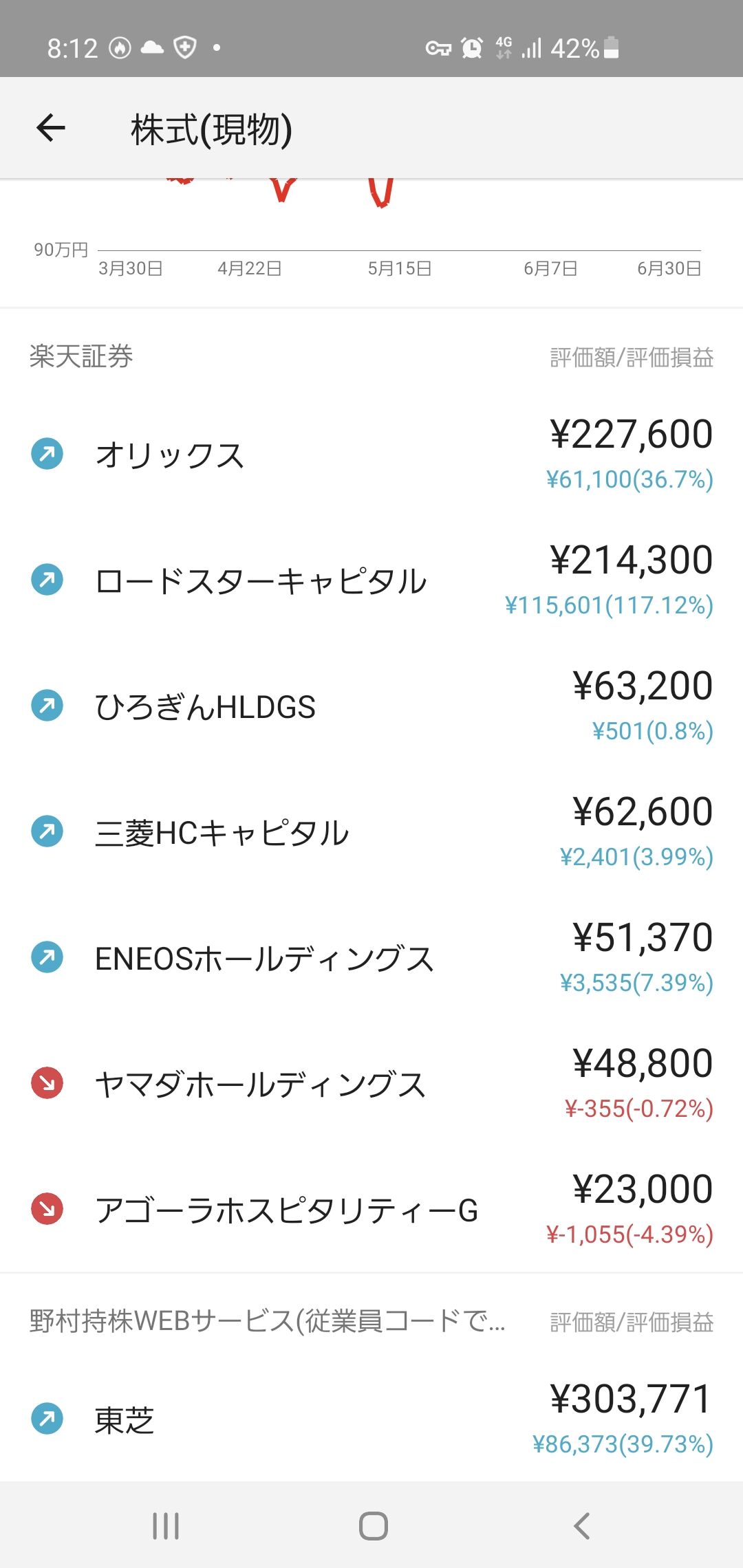Tap the back arrow in header
The height and width of the screenshot is (1568, 743).
51,128
